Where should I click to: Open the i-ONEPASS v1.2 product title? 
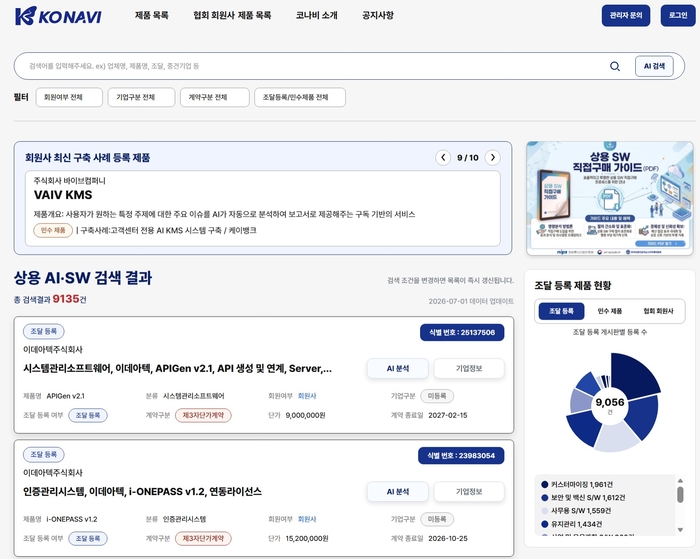[x=142, y=492]
